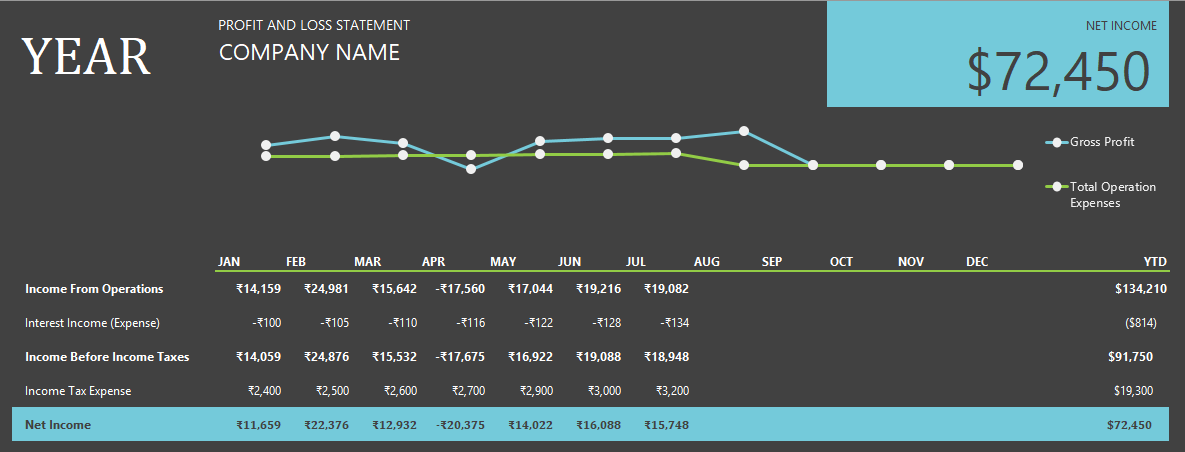This screenshot has height=452, width=1185.
Task: Select the Net Income row label
Action: [58, 425]
